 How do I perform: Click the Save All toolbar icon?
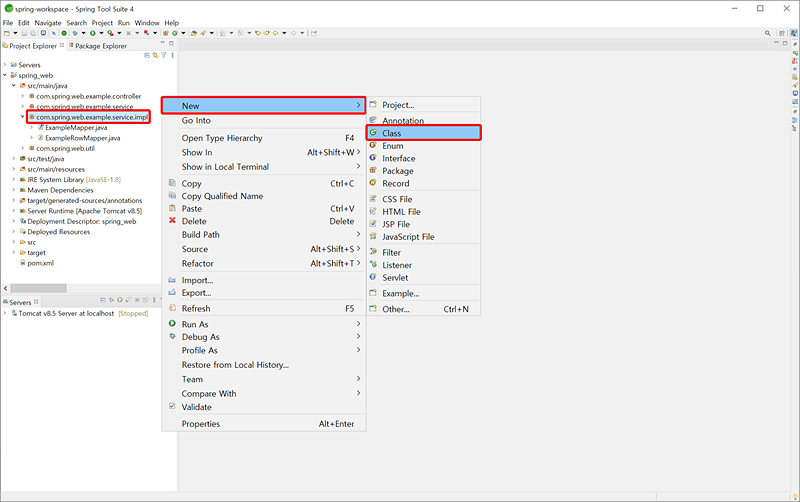click(x=33, y=33)
